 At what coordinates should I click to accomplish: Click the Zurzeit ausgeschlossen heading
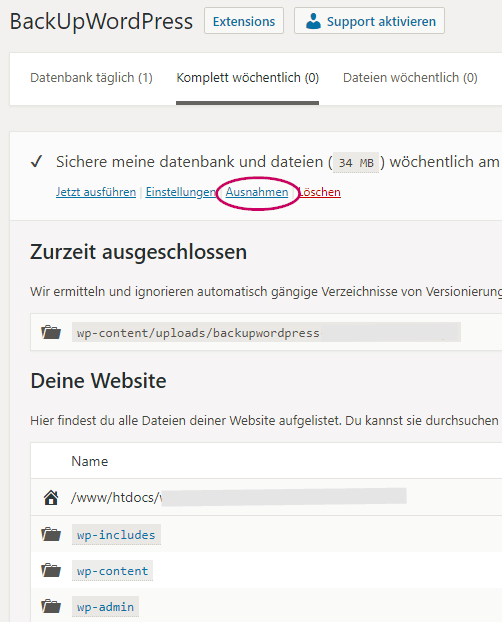pos(138,252)
